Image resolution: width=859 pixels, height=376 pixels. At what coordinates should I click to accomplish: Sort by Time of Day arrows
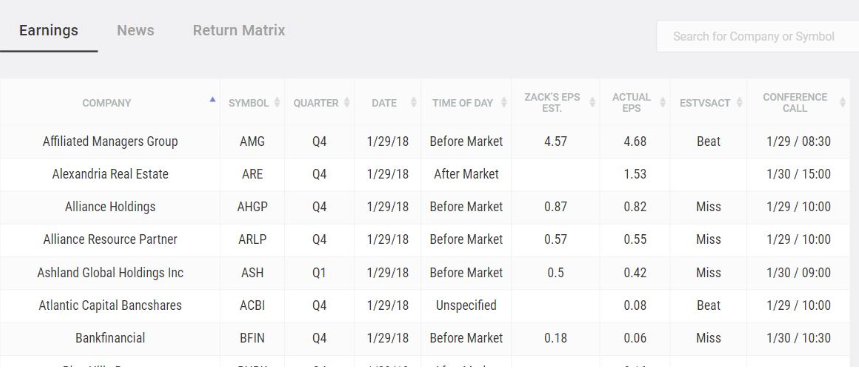pos(504,102)
